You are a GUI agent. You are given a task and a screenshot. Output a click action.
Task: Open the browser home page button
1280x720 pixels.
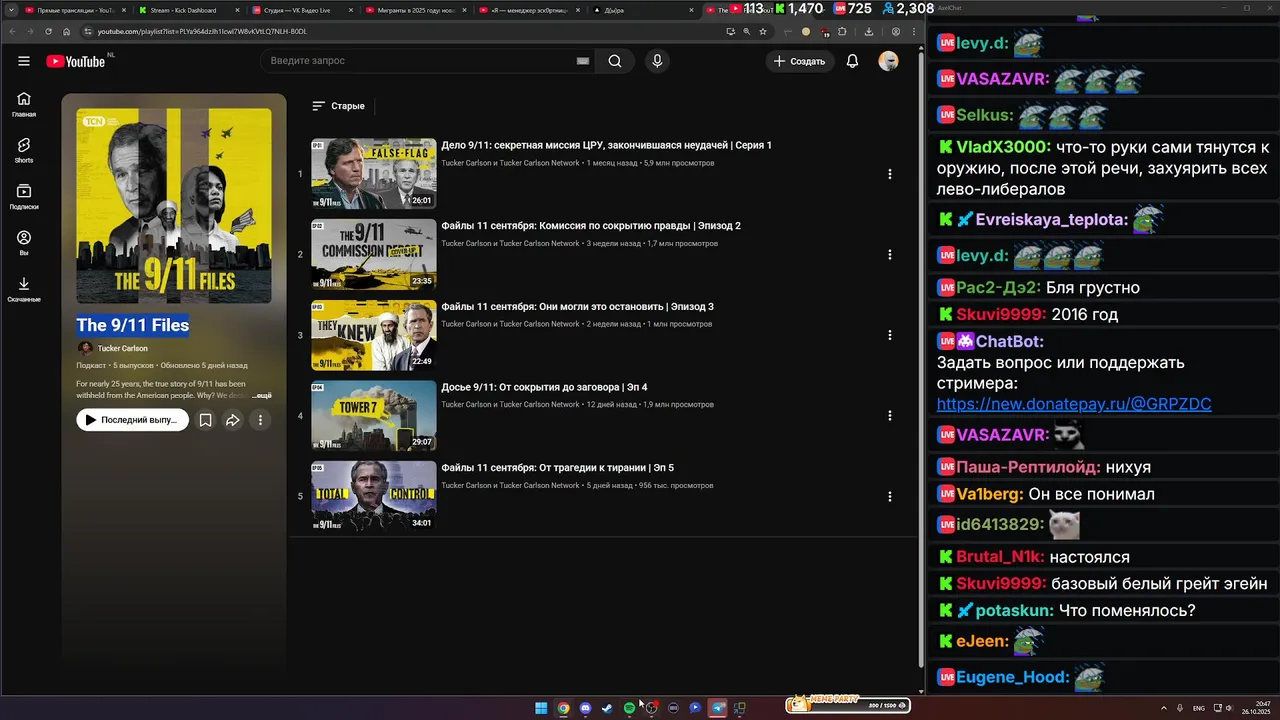pos(67,31)
